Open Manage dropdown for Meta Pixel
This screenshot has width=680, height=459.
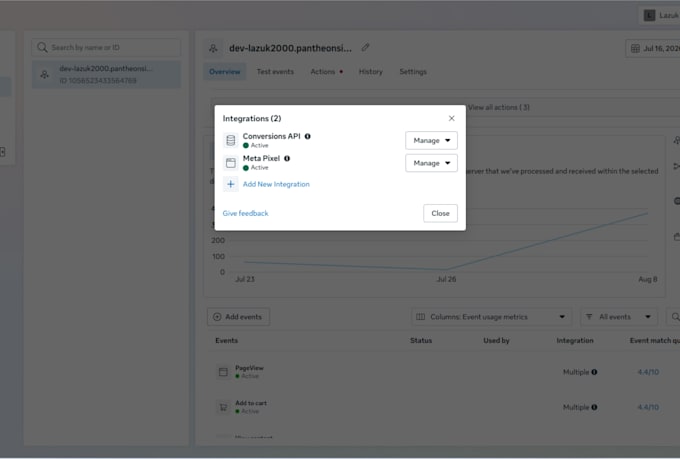click(x=431, y=163)
